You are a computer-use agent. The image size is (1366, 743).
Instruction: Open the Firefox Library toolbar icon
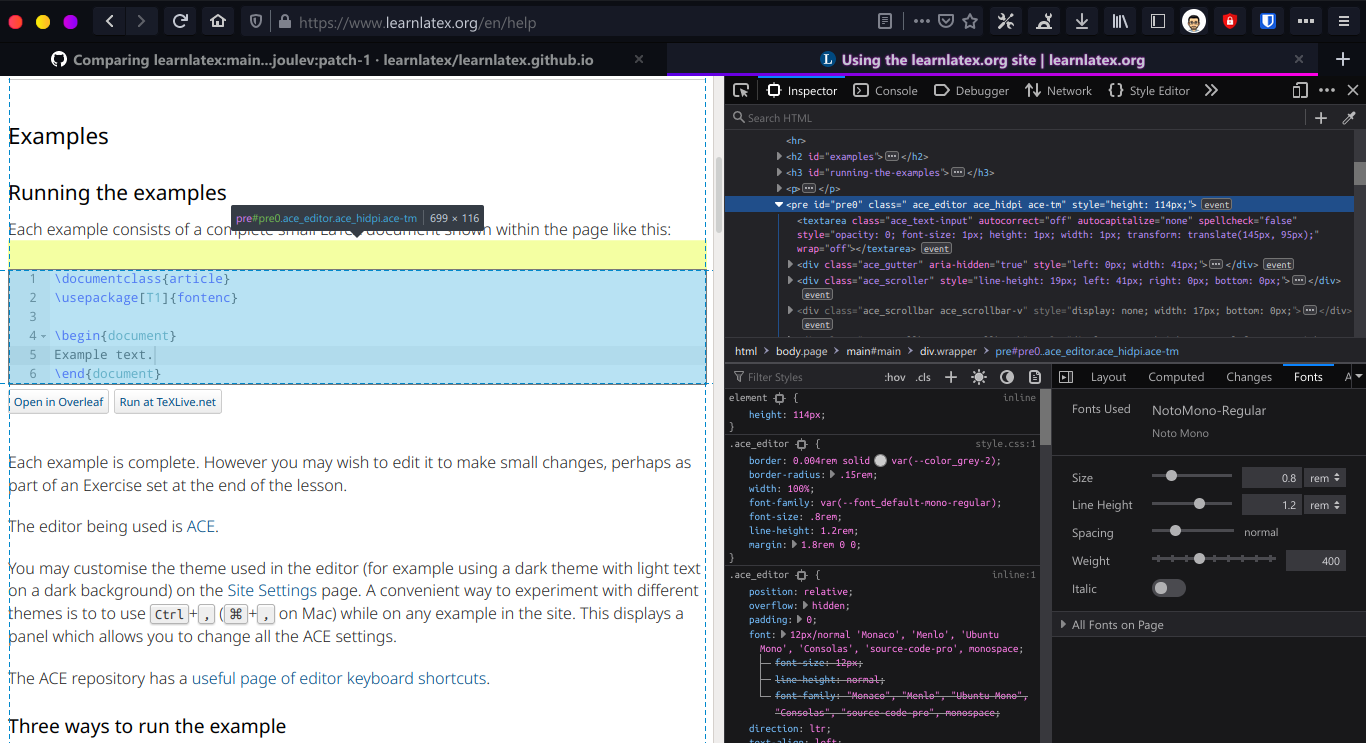1119,20
